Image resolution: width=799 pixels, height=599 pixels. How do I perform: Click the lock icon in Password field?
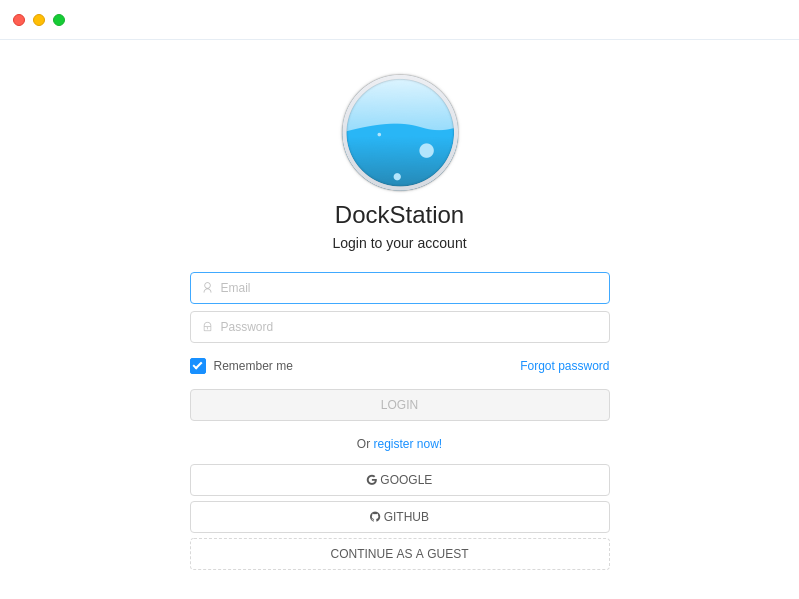[207, 327]
